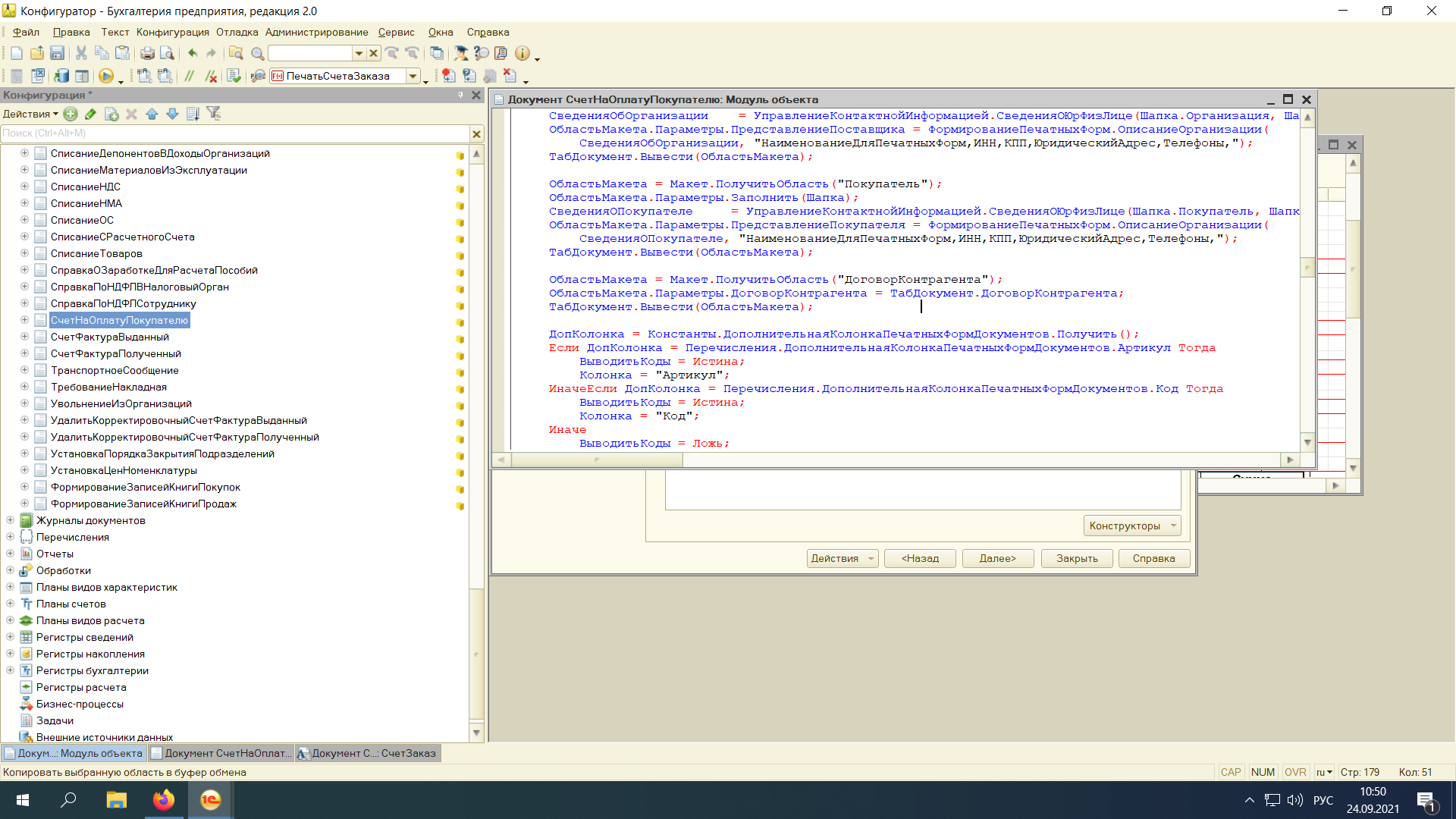
Task: Open the ПечатьСчетаЗаказа procedure dropdown
Action: click(x=413, y=76)
